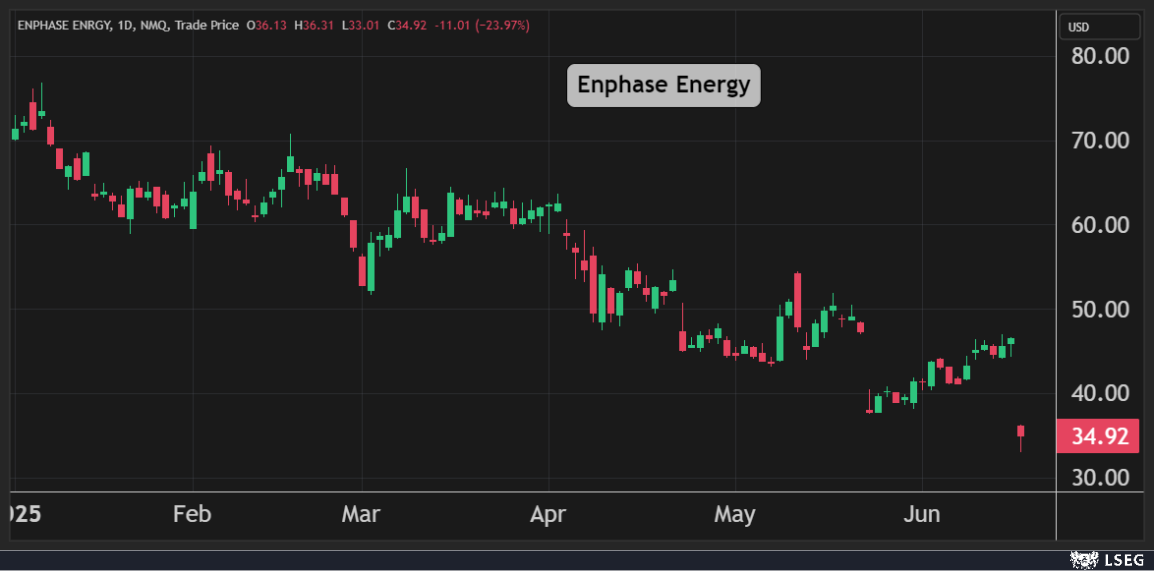
Task: Click the May label on the time axis
Action: click(x=735, y=514)
